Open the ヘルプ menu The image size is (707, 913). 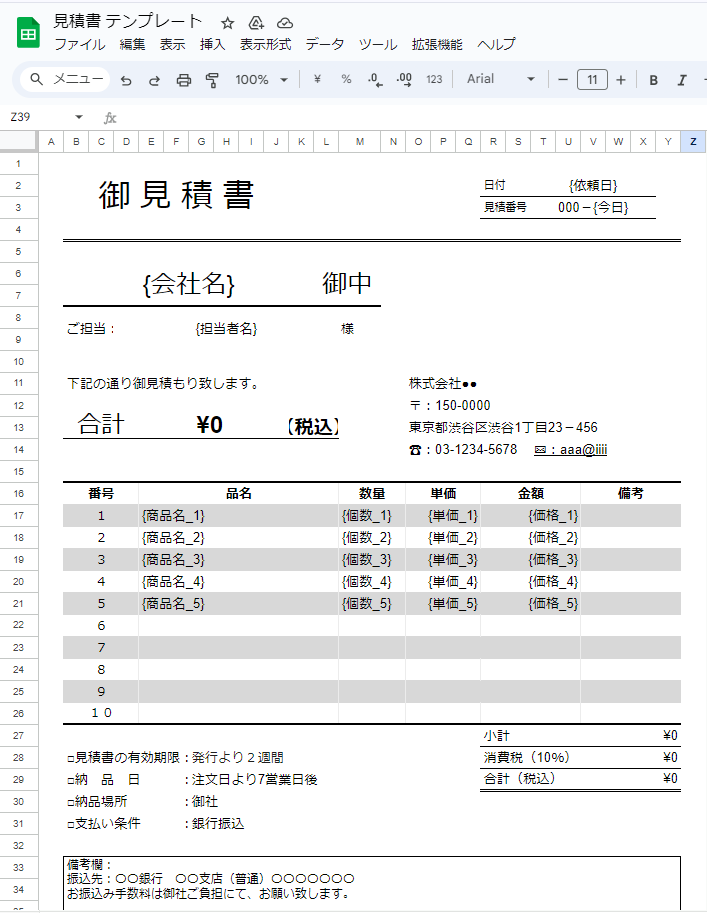pos(497,45)
